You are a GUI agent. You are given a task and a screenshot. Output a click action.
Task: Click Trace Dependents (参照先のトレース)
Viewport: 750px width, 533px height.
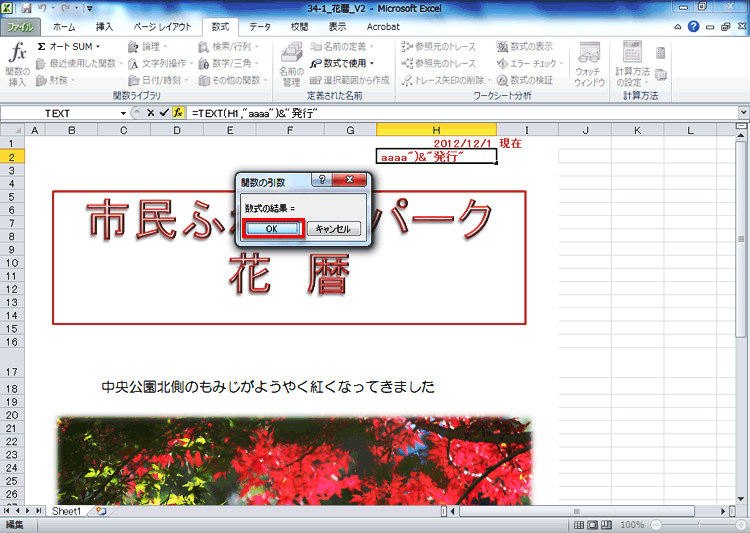click(439, 63)
